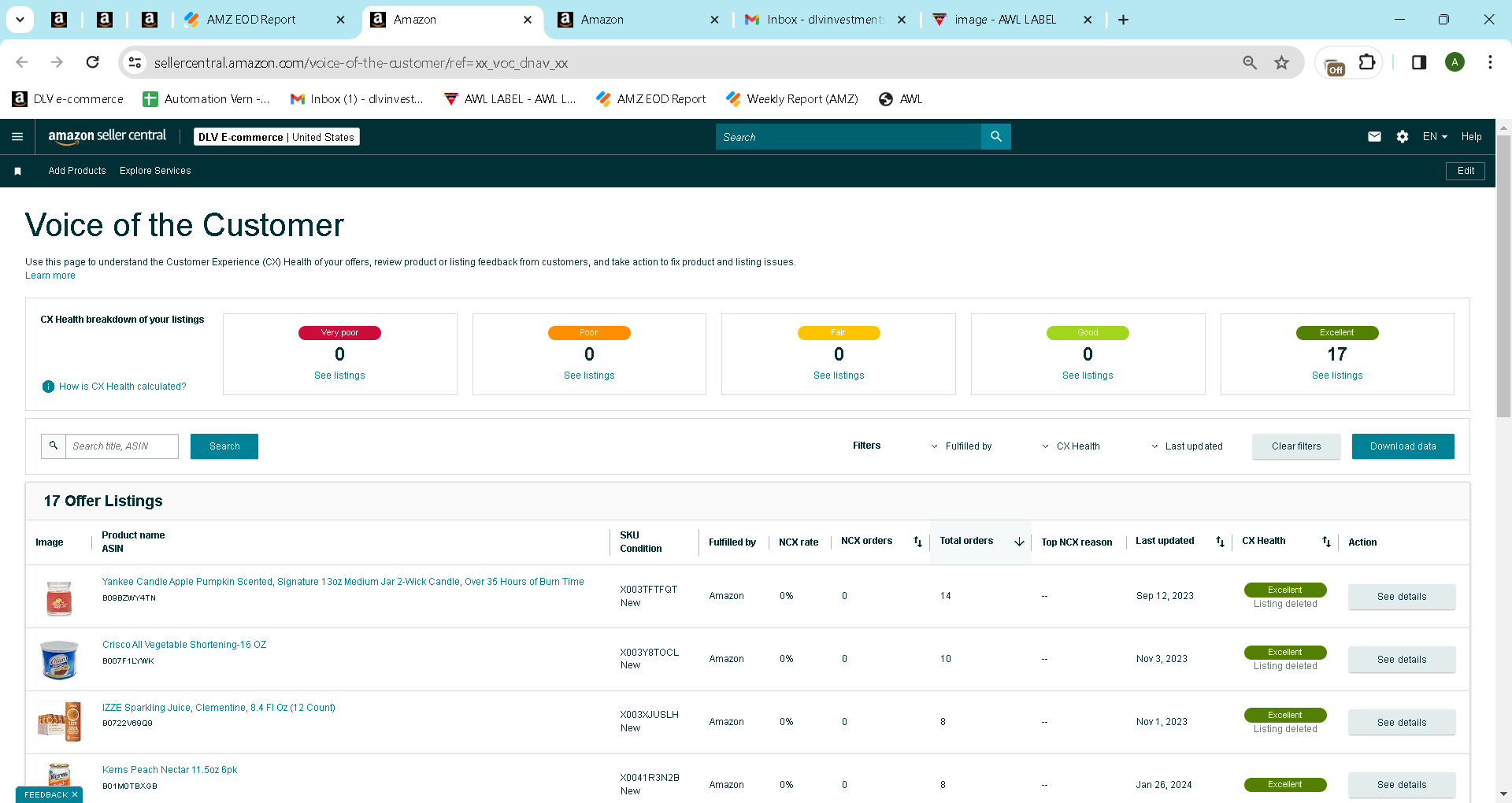Viewport: 1512px width, 803px height.
Task: Open browser side panel icon
Action: click(1419, 62)
